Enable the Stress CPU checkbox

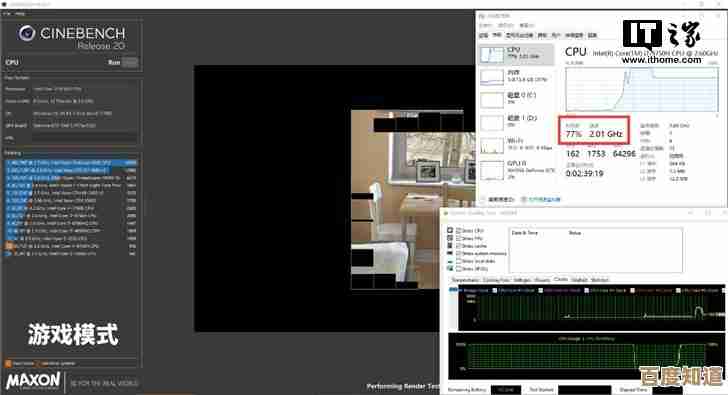click(459, 231)
